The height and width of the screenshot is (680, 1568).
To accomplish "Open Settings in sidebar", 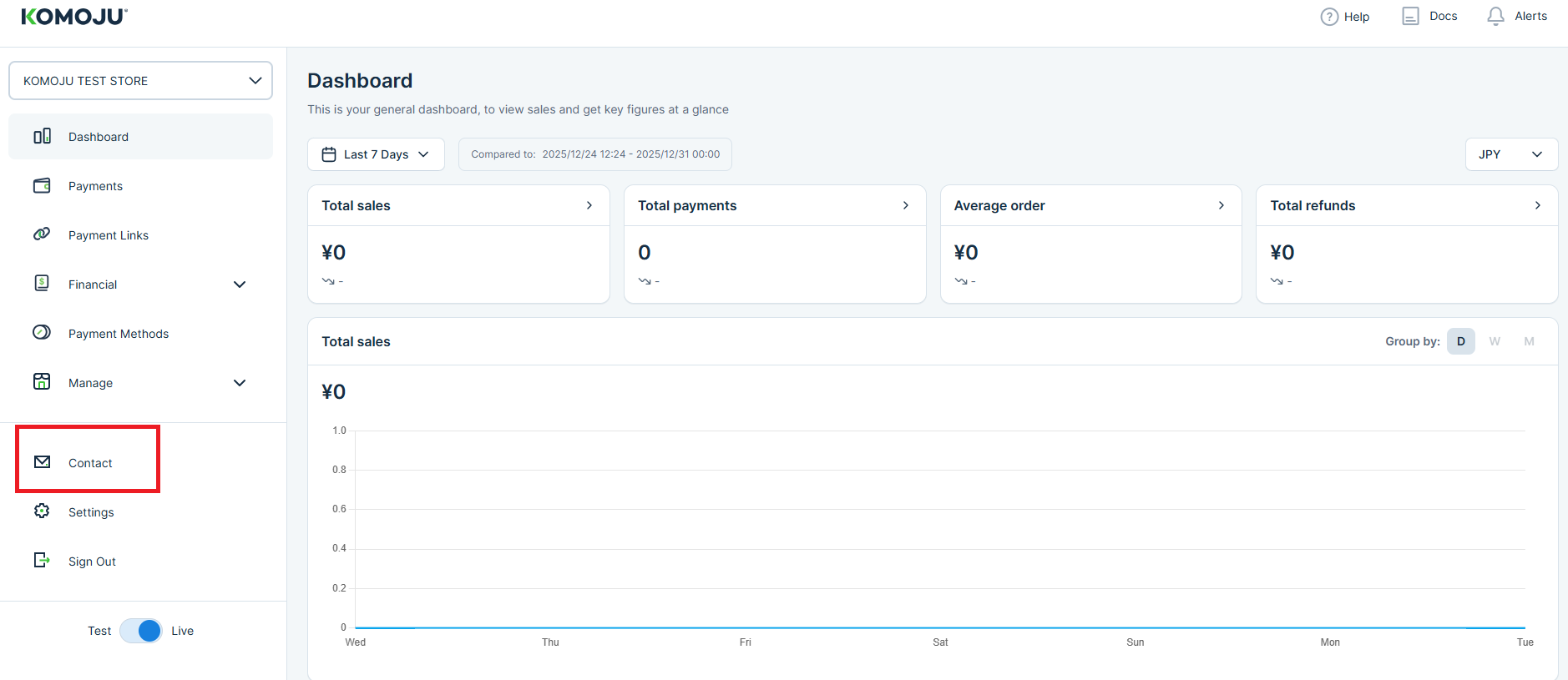I will [140, 512].
